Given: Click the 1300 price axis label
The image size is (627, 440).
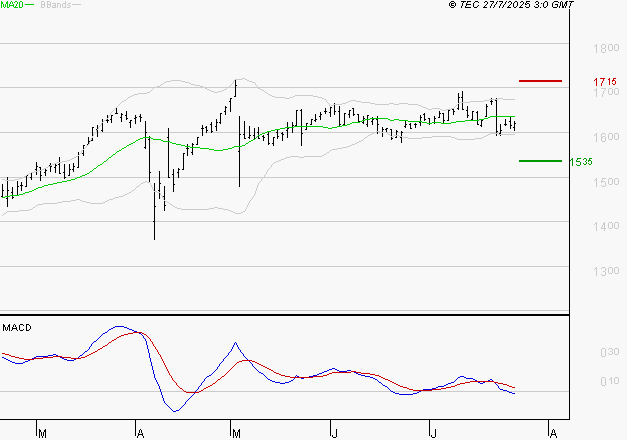Looking at the screenshot, I should 606,271.
